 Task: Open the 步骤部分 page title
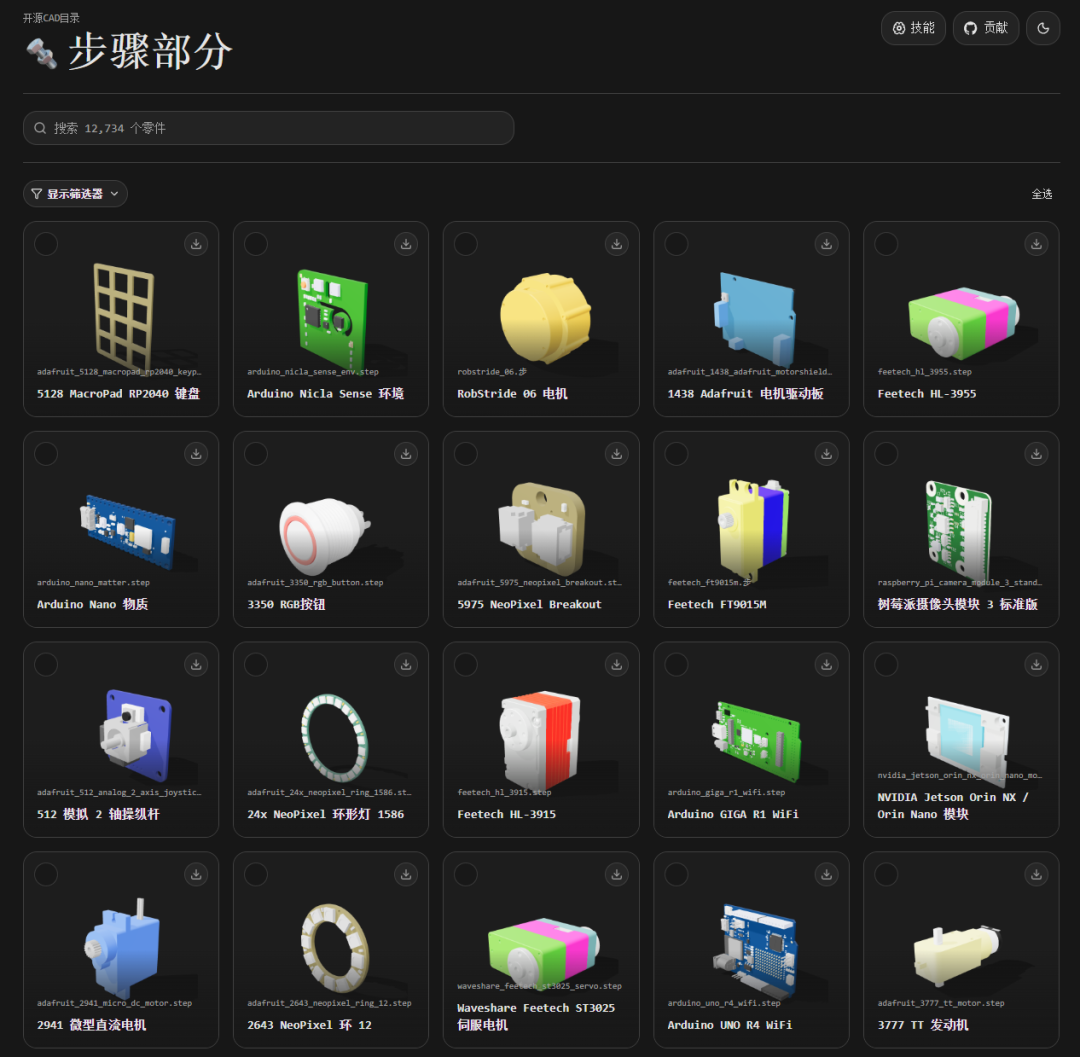(150, 52)
